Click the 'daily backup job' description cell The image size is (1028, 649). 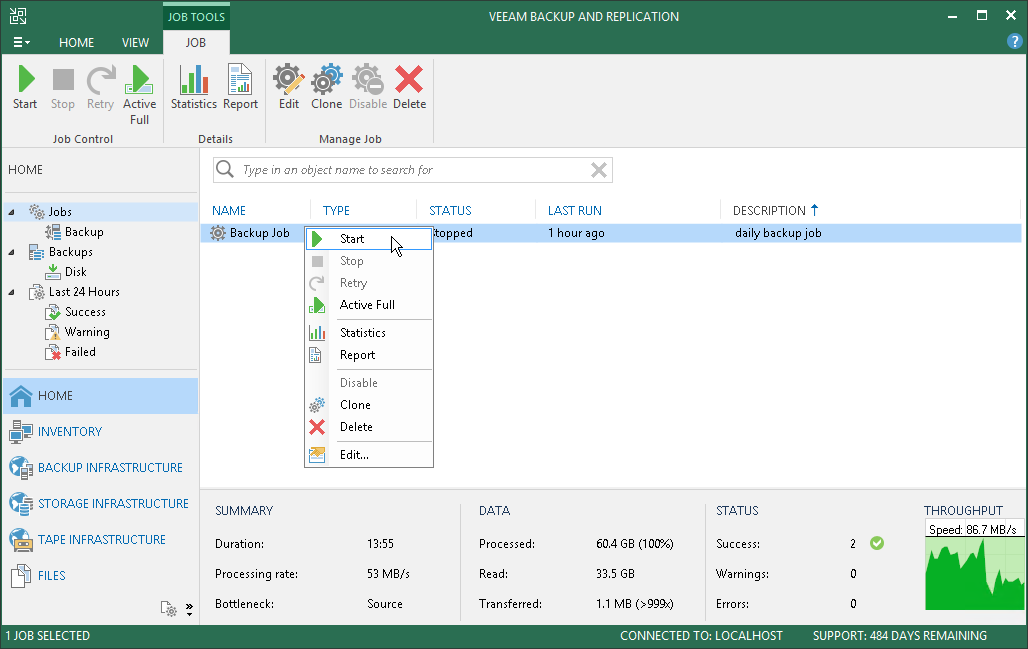coord(778,233)
